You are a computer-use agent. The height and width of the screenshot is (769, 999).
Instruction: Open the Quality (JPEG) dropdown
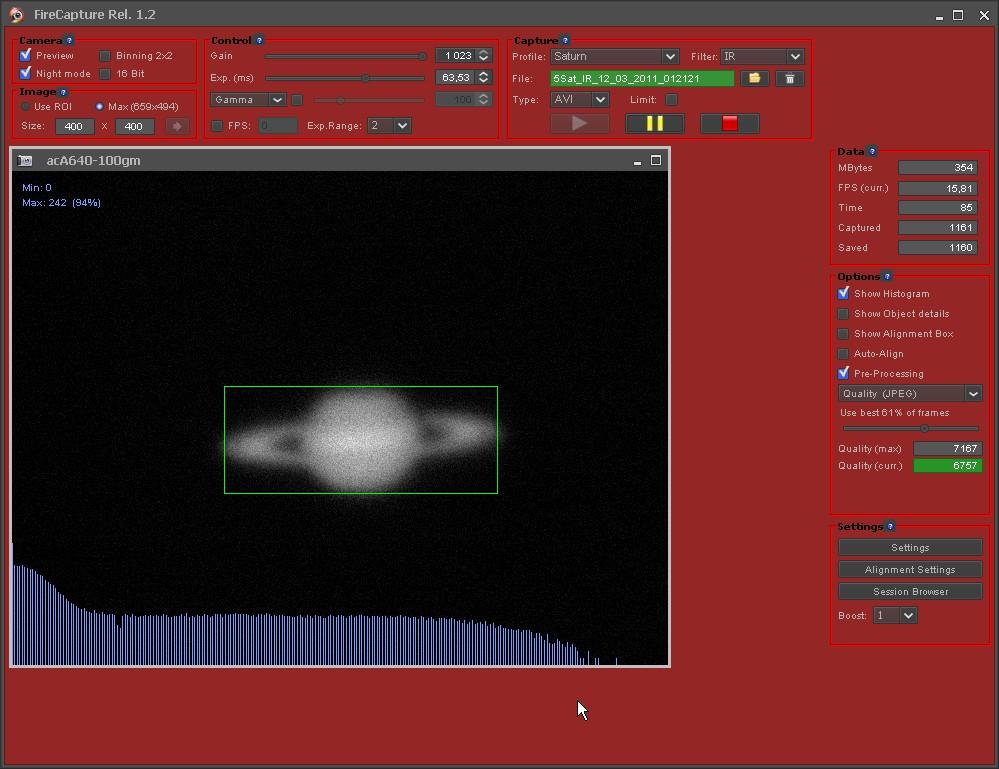pyautogui.click(x=910, y=394)
